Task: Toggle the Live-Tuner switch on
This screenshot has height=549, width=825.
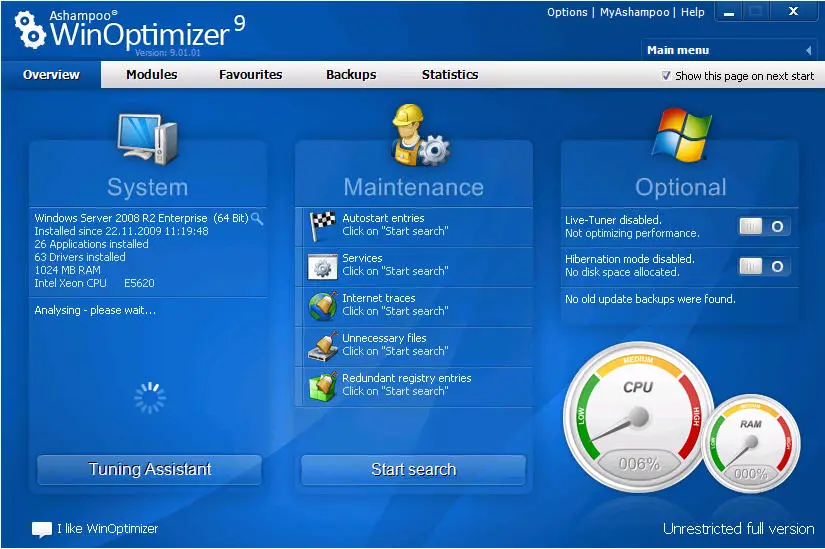Action: (764, 226)
